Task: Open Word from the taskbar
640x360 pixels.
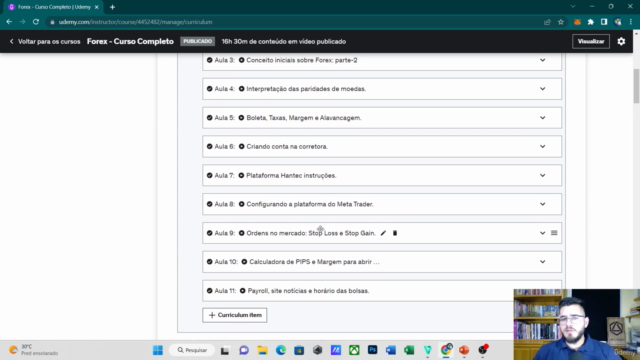Action: coord(391,350)
